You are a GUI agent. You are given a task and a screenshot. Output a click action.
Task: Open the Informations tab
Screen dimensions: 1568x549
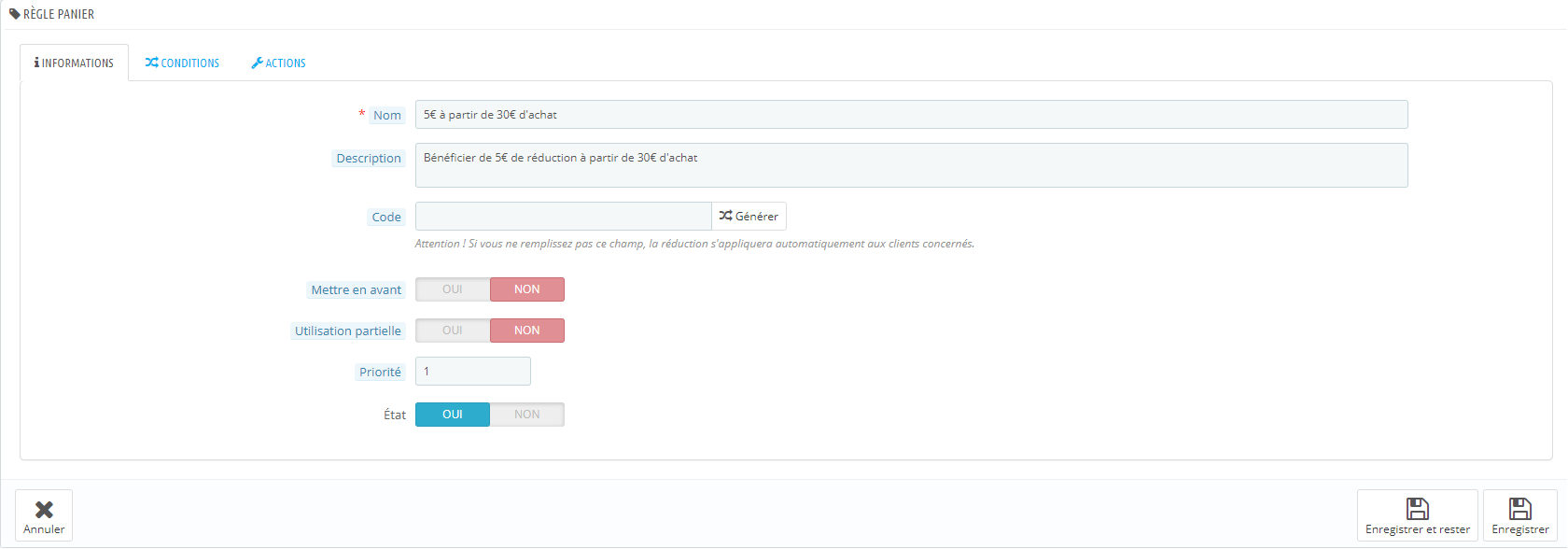(x=74, y=63)
